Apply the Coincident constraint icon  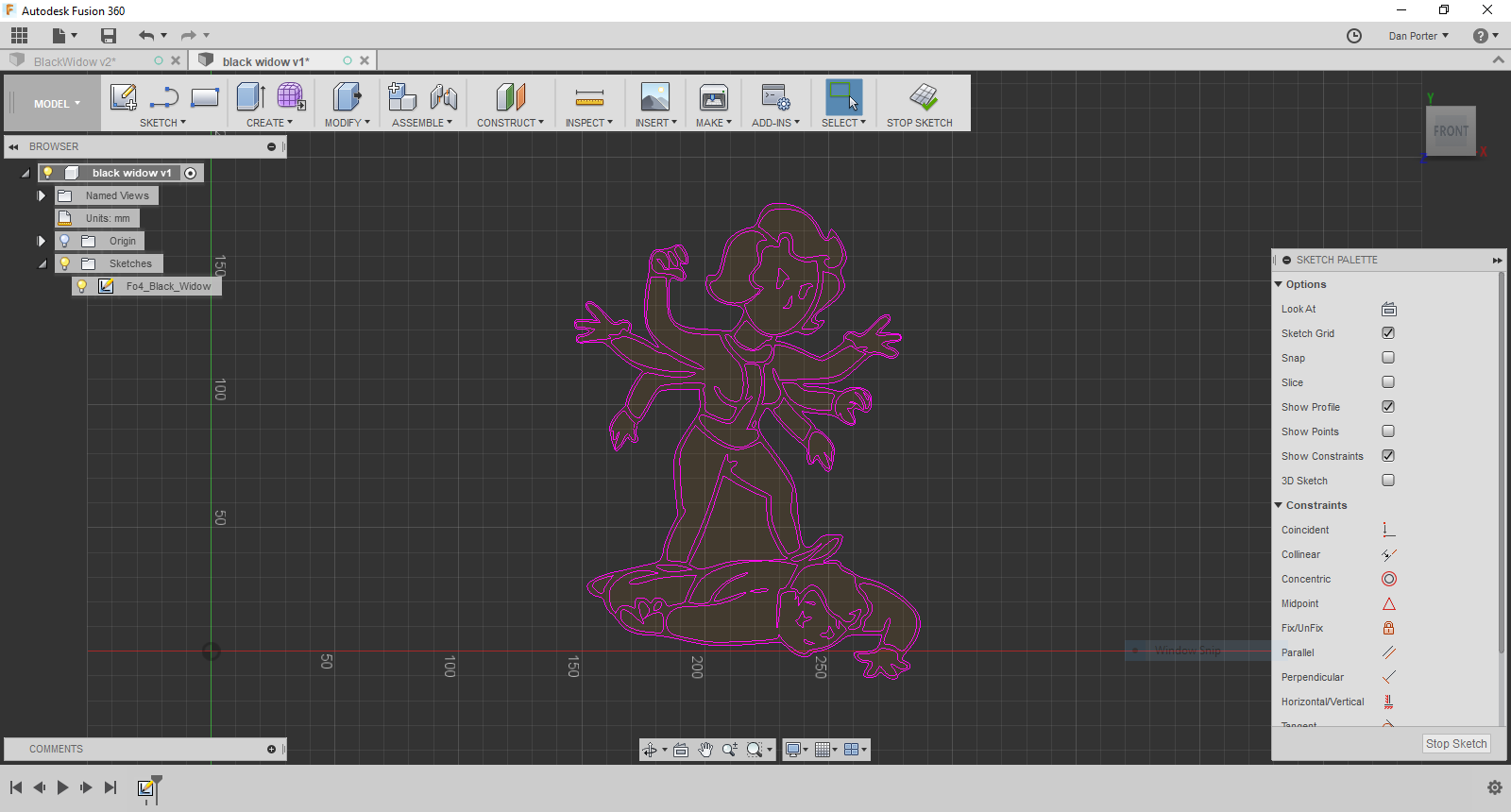[1388, 530]
